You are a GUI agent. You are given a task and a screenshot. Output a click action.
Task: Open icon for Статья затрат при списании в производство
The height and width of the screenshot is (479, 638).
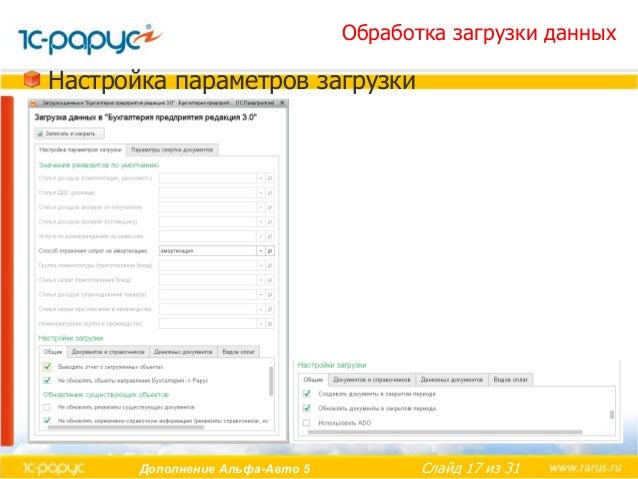(x=270, y=309)
